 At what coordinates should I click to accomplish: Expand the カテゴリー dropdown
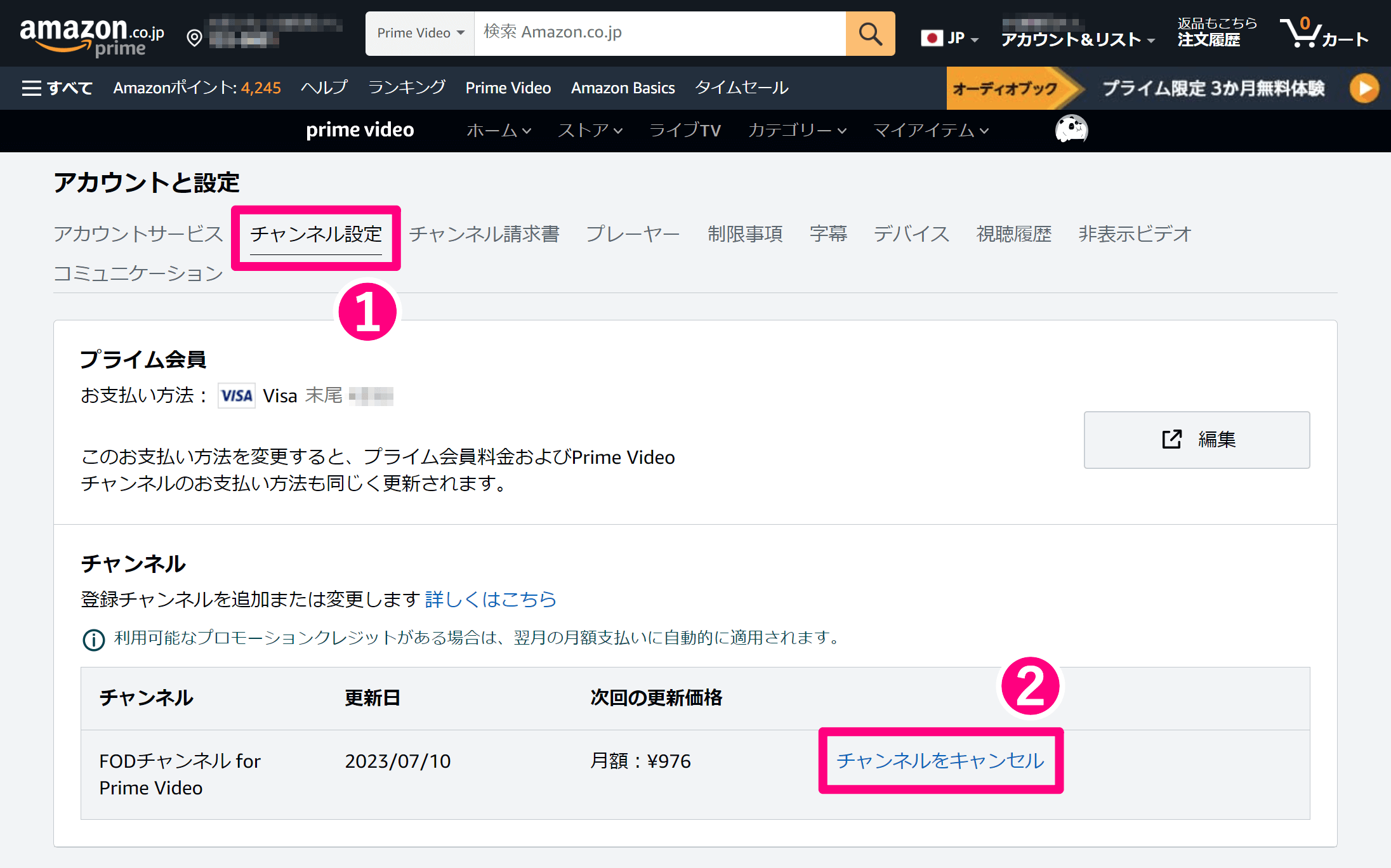797,130
